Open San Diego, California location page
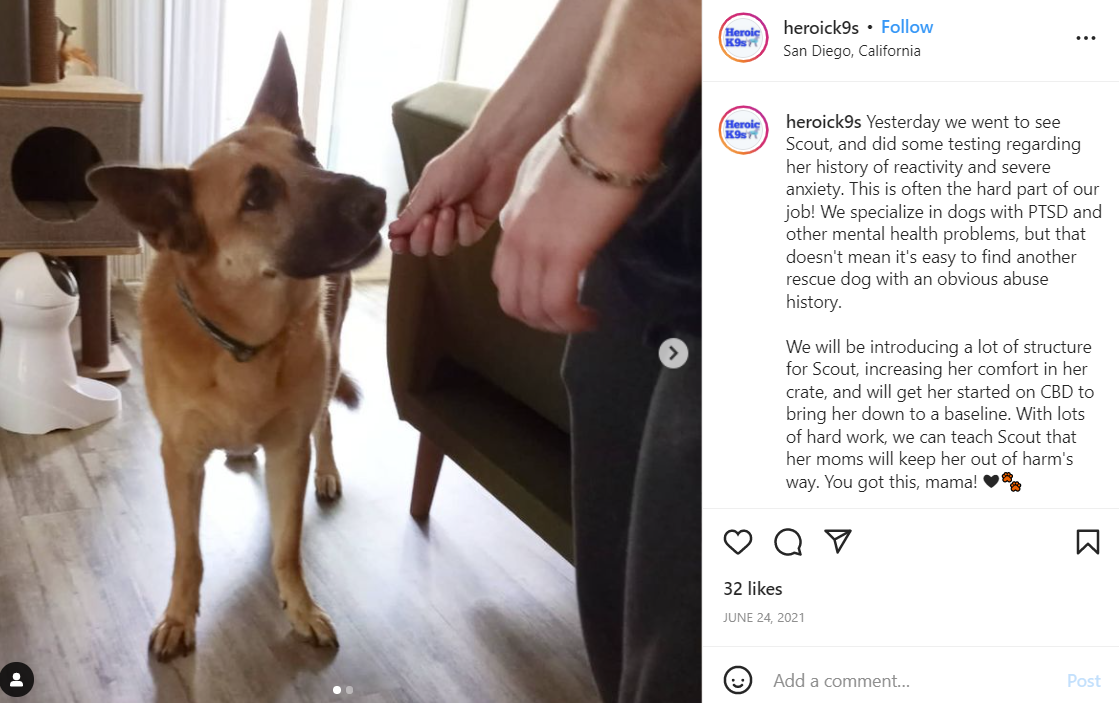The width and height of the screenshot is (1119, 703). point(851,51)
